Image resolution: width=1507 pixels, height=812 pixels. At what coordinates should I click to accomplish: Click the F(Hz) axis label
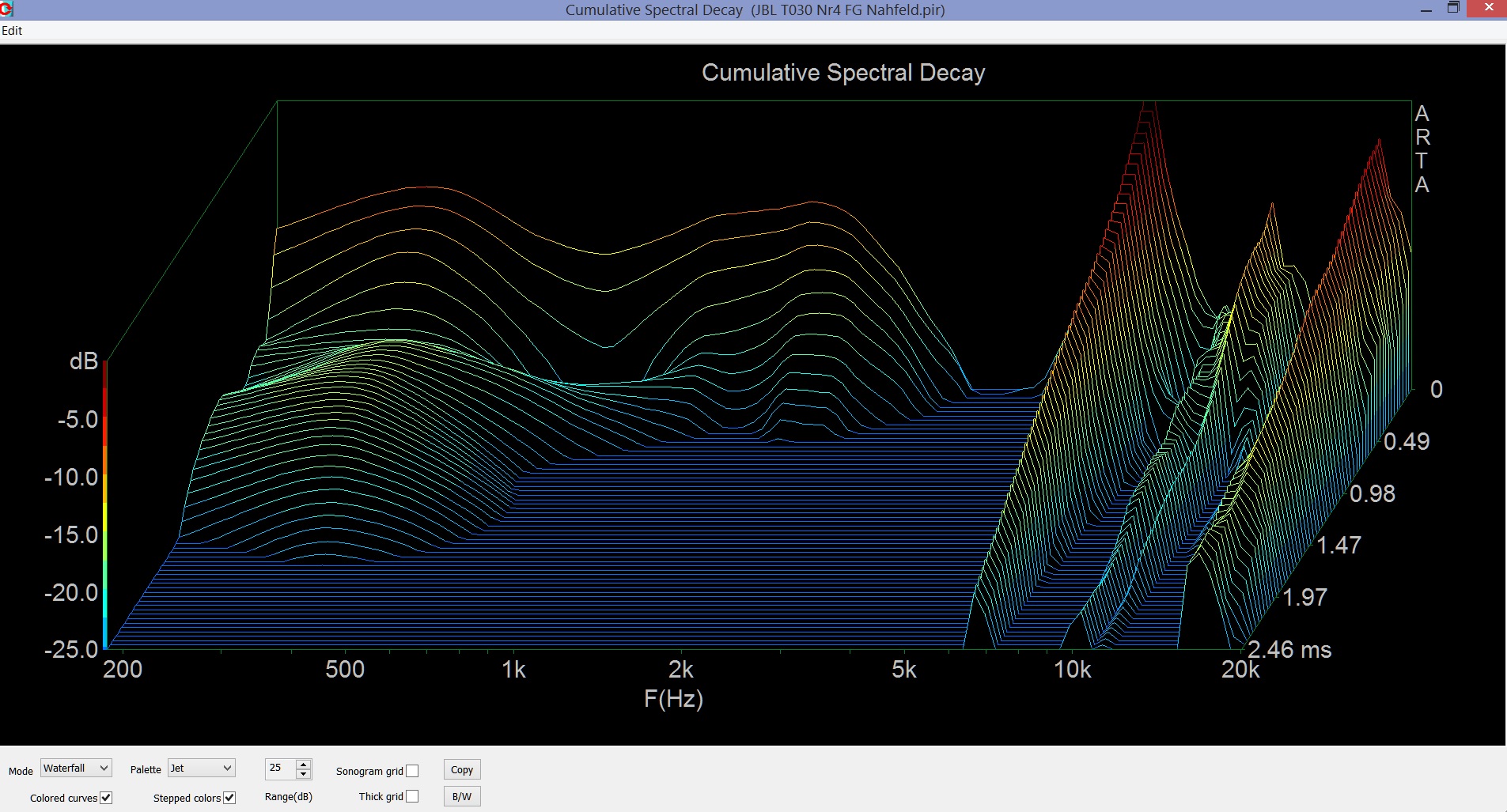click(673, 699)
